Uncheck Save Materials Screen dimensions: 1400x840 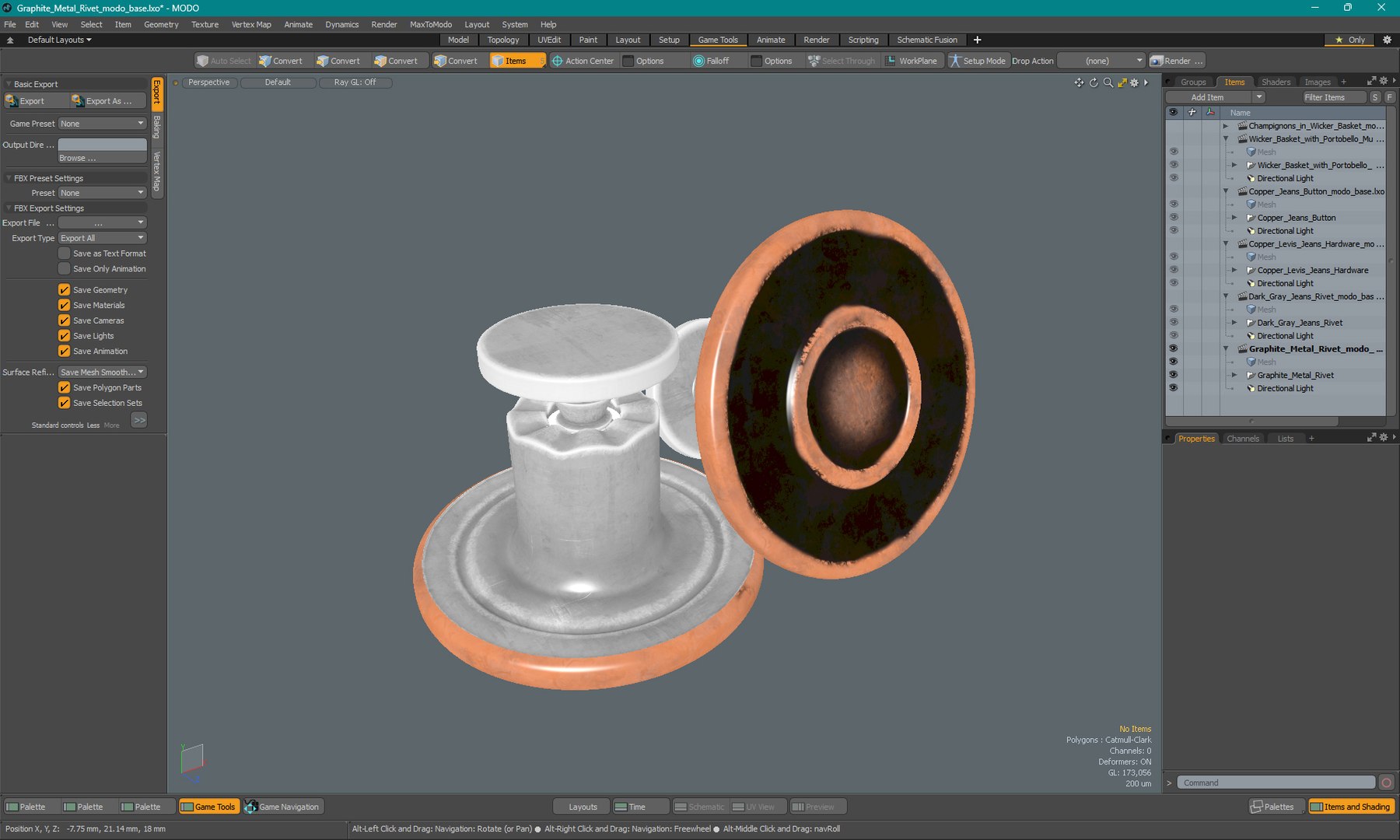(x=65, y=305)
